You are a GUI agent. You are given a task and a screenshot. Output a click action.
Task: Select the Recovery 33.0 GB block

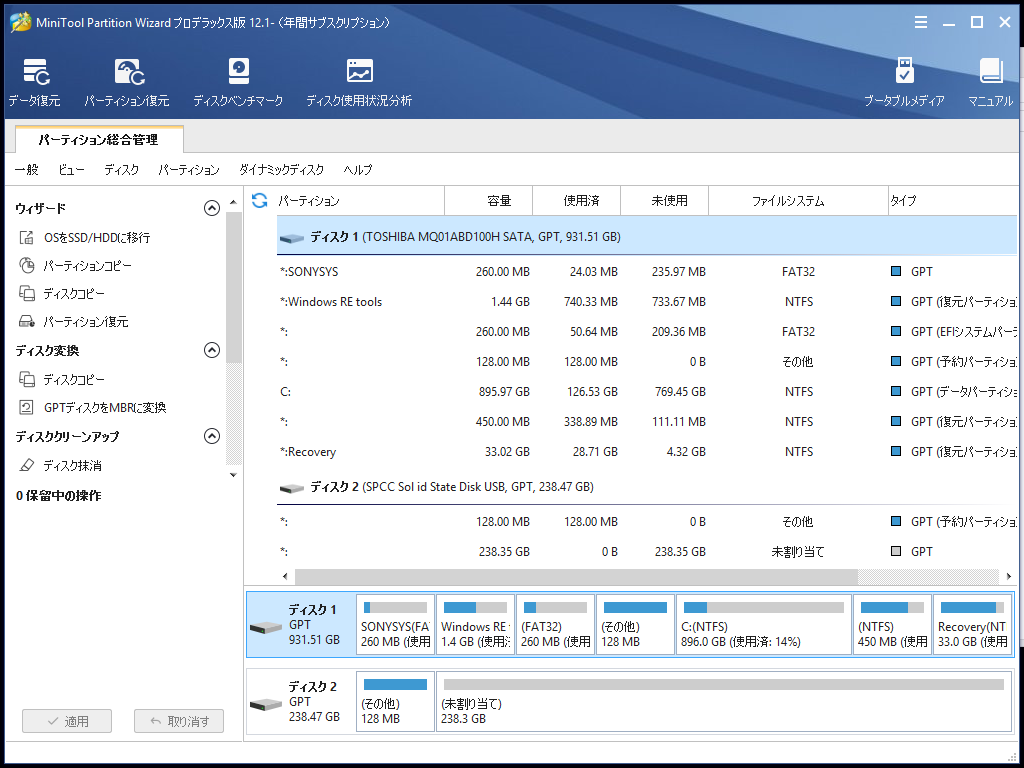972,624
